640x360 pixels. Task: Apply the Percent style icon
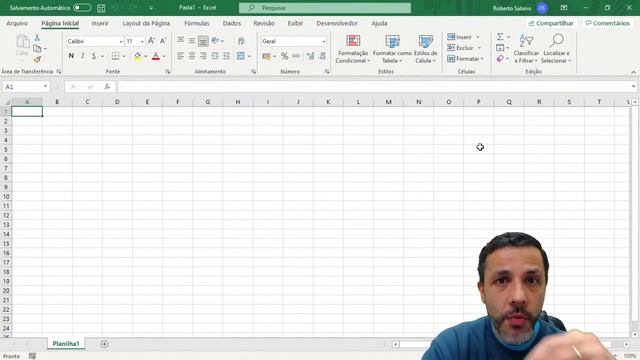(284, 56)
